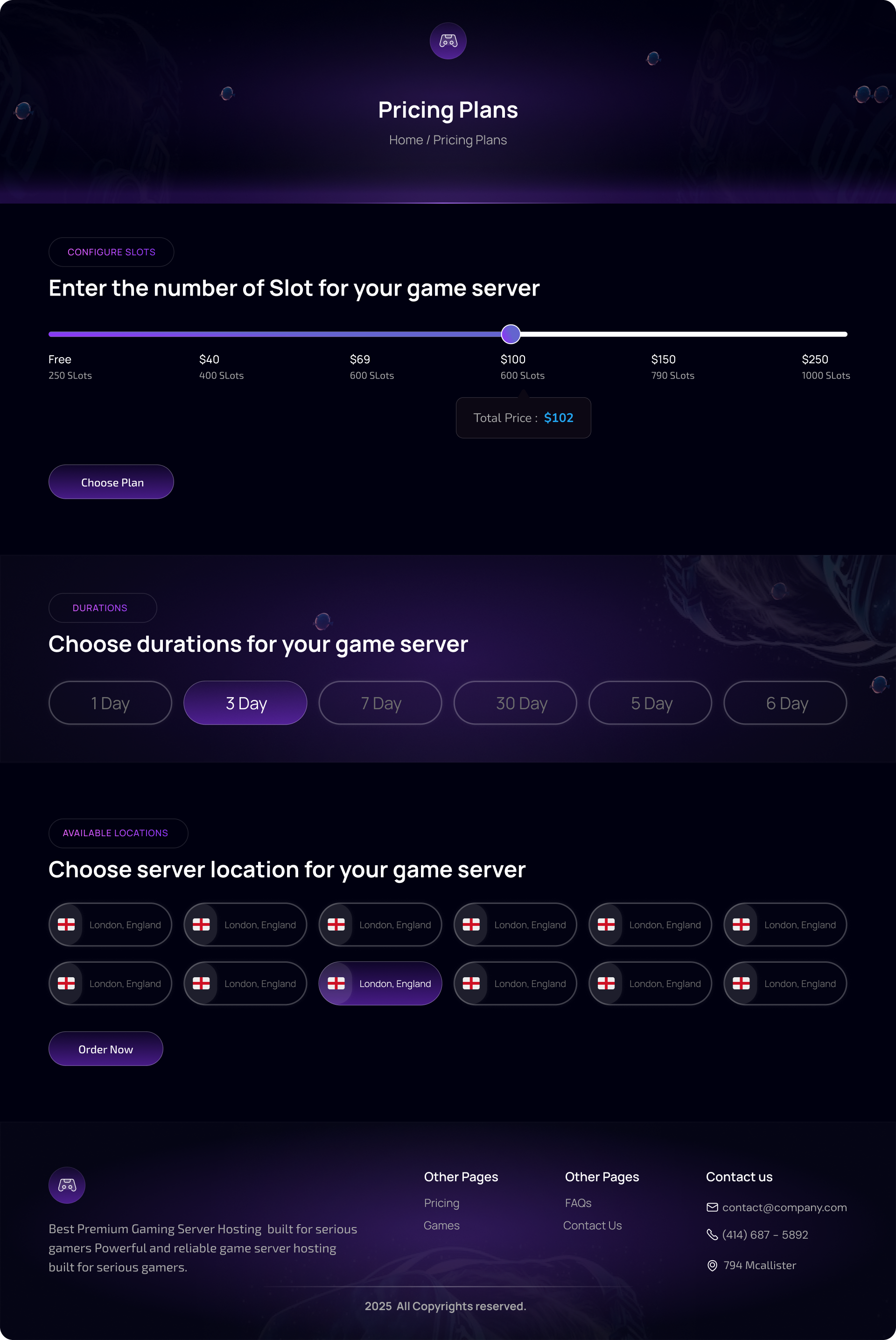The height and width of the screenshot is (1340, 896).
Task: Click the England flag on the selected location
Action: click(x=336, y=983)
